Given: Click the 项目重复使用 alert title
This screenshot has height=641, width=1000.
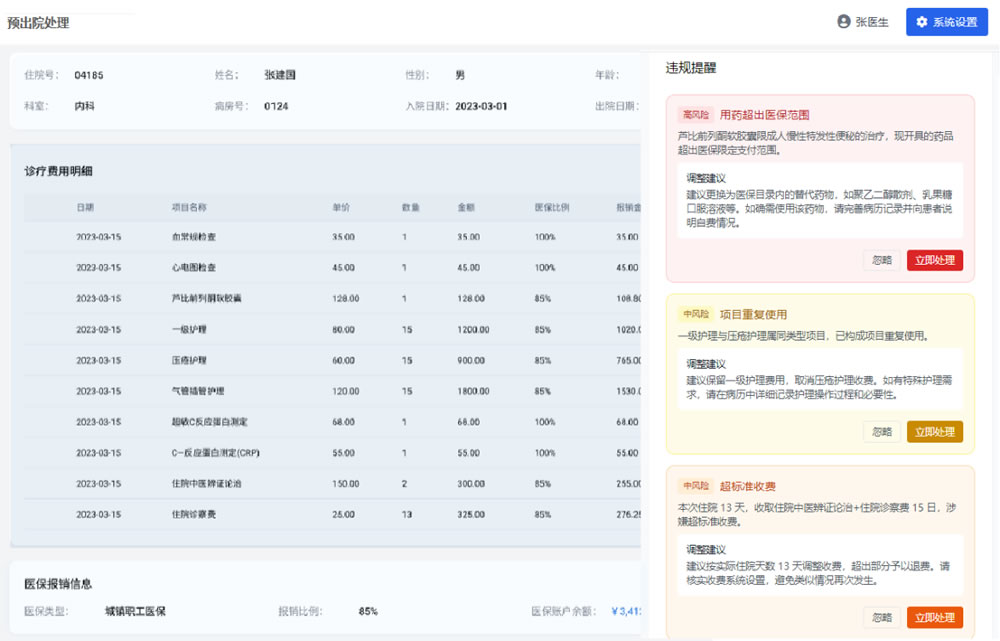Looking at the screenshot, I should 753,314.
